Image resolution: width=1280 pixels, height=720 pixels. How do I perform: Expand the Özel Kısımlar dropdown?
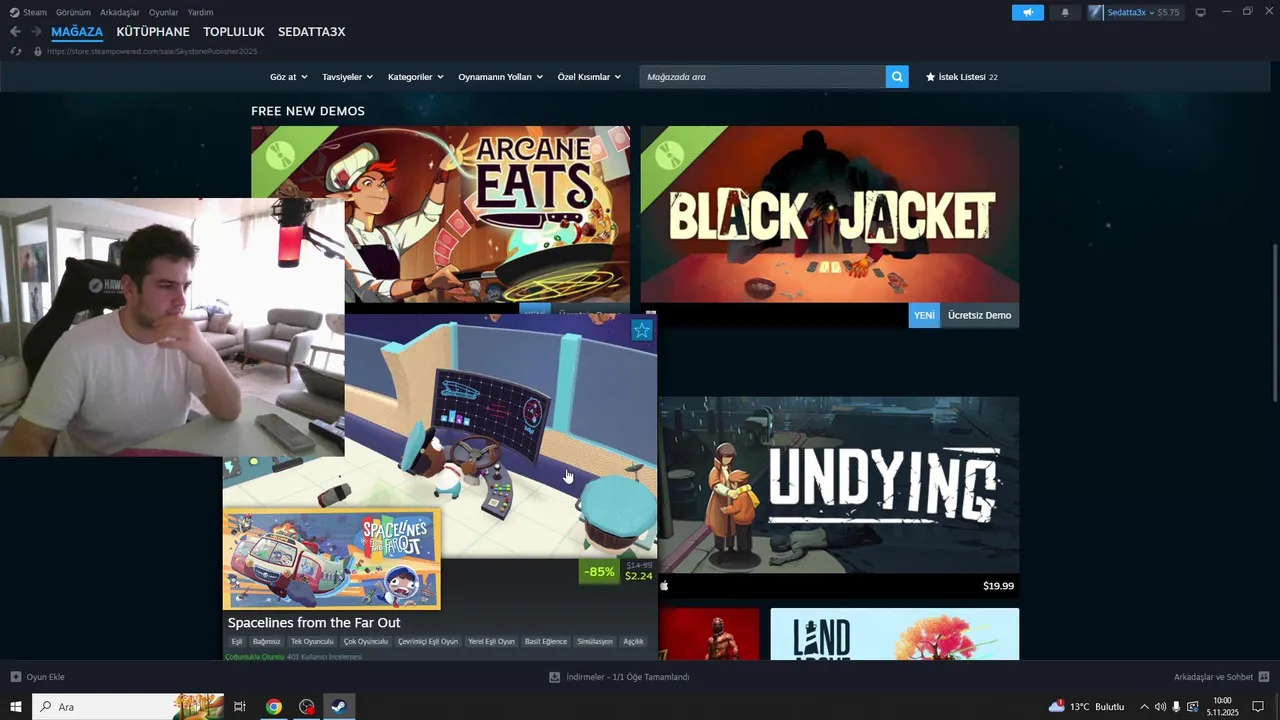coord(589,77)
